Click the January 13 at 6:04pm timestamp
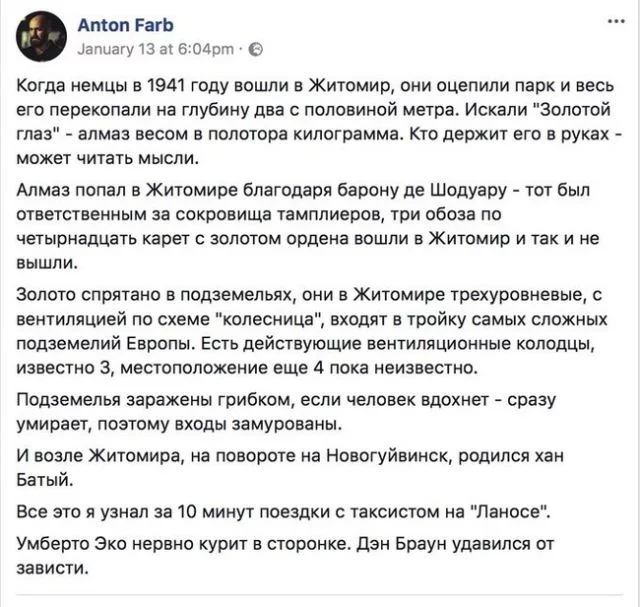Viewport: 640px width, 607px height. click(x=157, y=48)
